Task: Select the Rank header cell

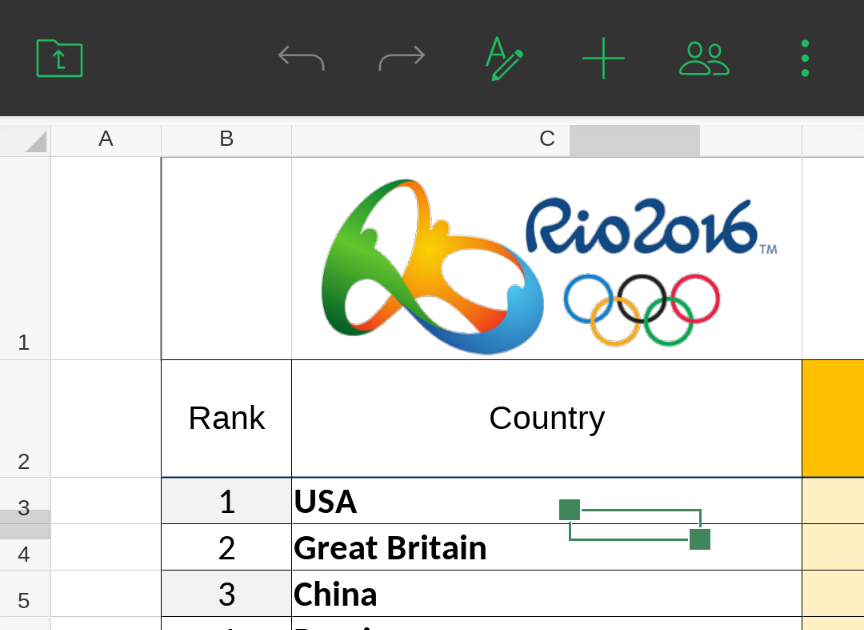Action: (227, 418)
